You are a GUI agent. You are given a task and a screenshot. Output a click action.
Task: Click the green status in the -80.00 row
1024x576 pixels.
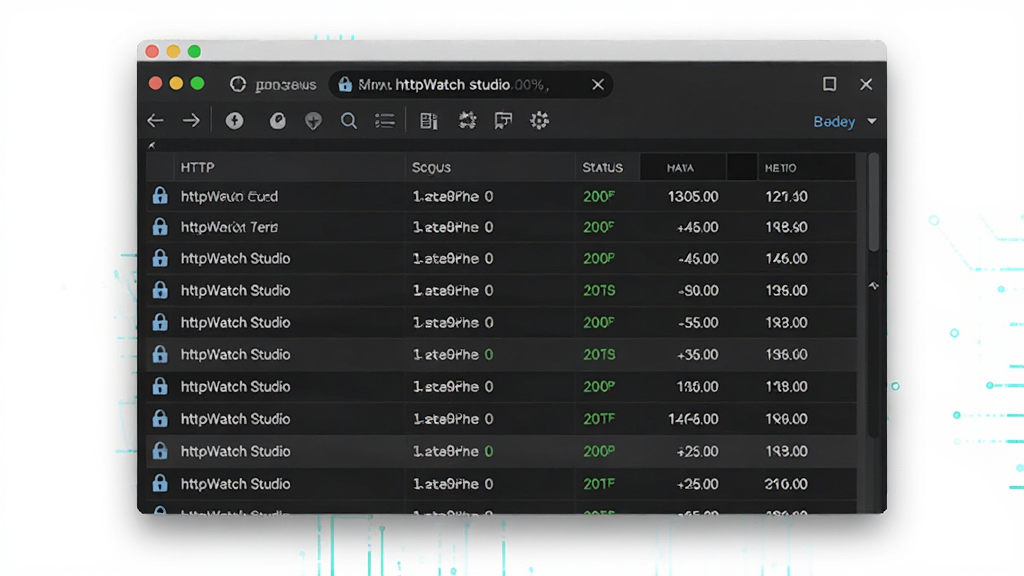point(599,291)
